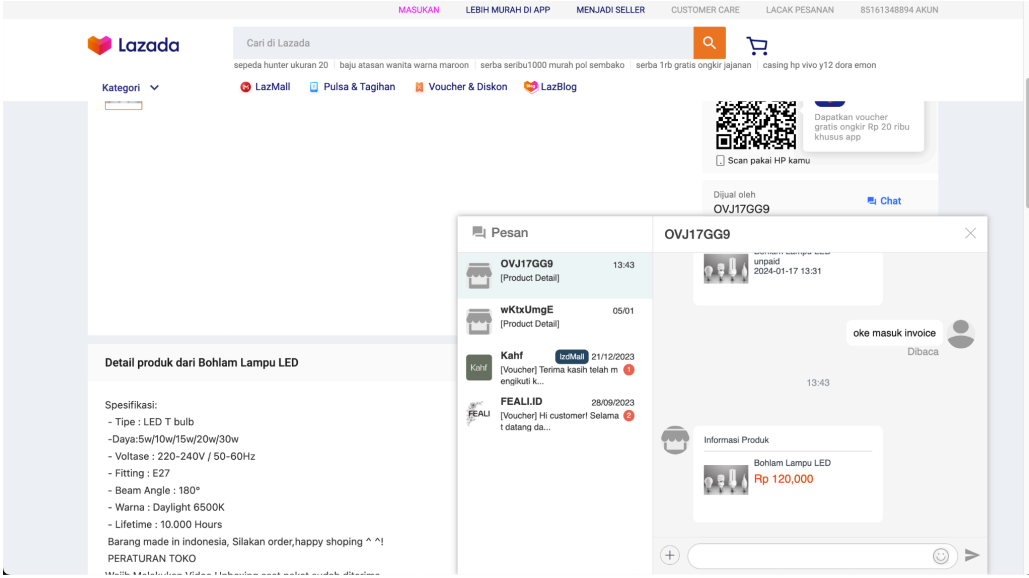Click the oke masuk invoice message bubble
This screenshot has height=578, width=1029.
[894, 333]
